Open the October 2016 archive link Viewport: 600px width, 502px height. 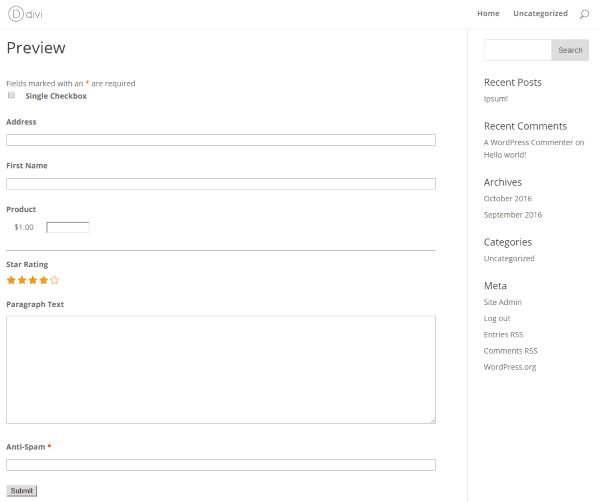click(x=507, y=198)
